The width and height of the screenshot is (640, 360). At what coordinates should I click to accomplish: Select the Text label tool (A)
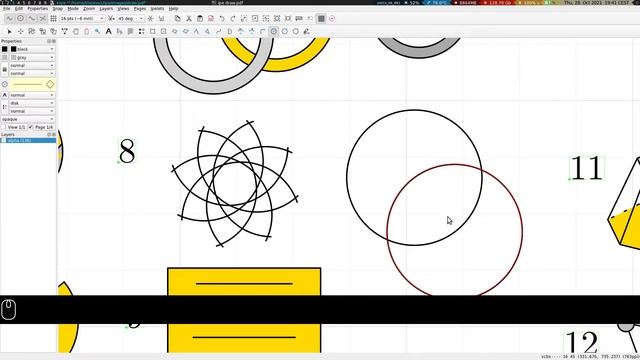(x=109, y=31)
